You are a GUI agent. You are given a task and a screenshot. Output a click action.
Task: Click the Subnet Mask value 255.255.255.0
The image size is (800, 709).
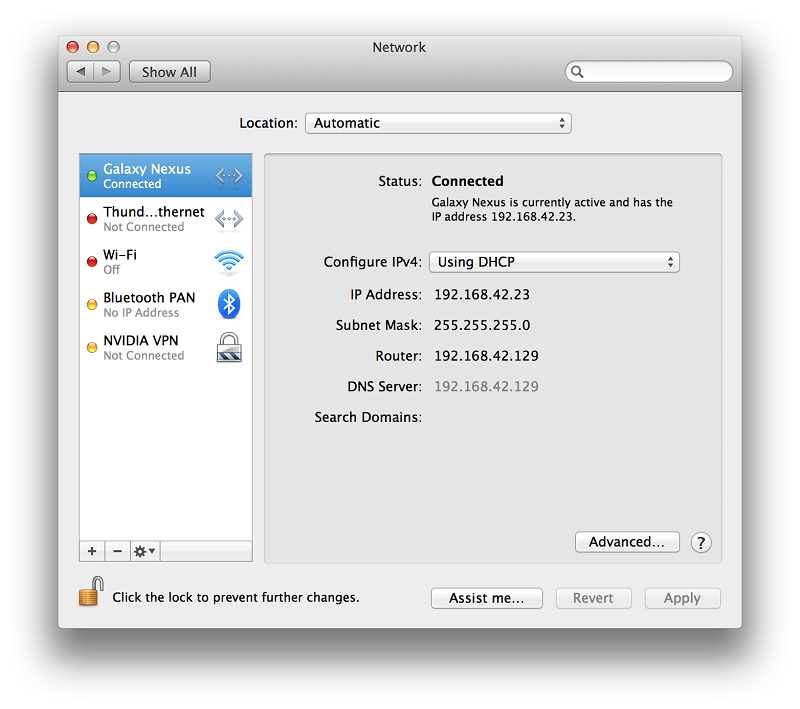[482, 325]
